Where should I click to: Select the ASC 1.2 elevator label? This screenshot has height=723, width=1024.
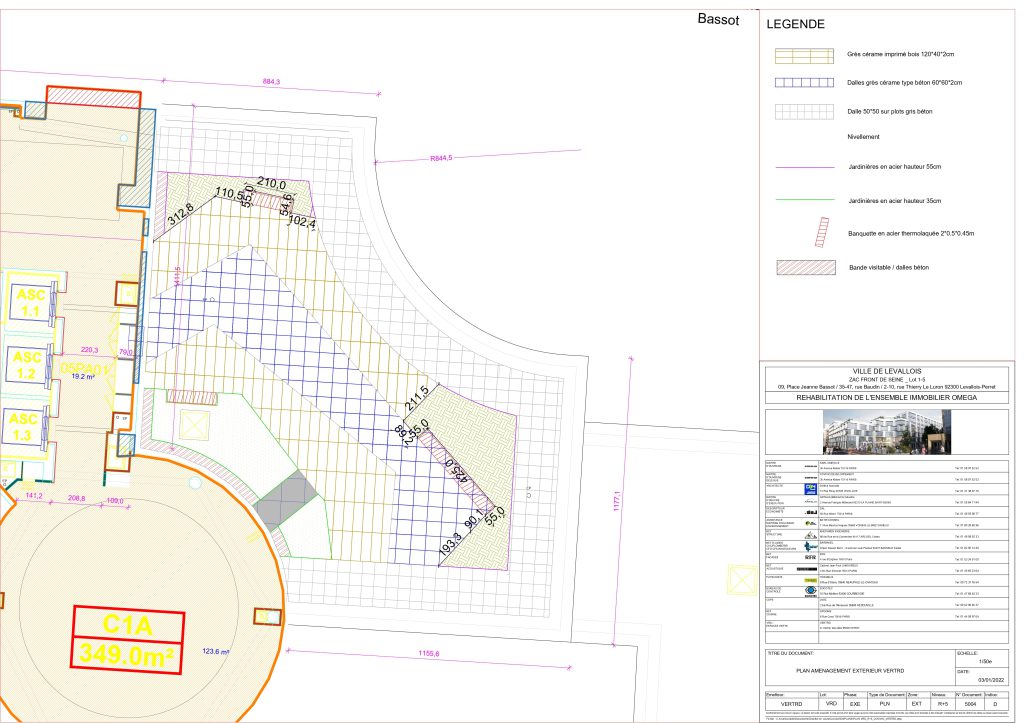coord(27,366)
